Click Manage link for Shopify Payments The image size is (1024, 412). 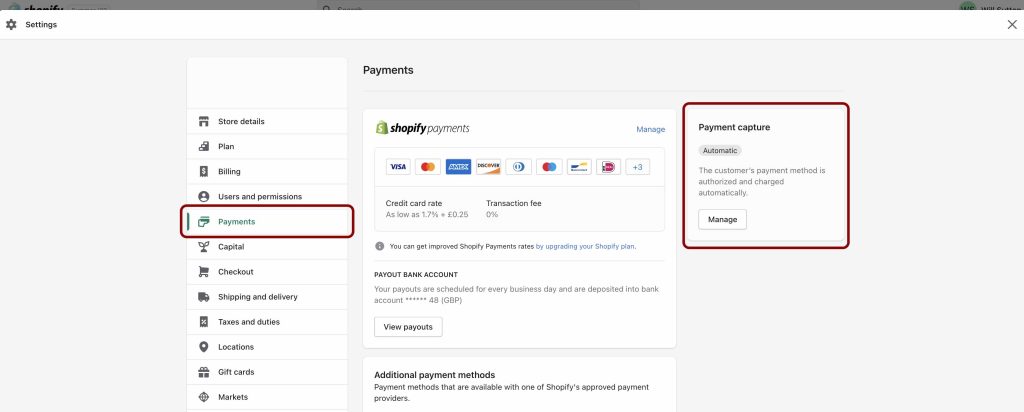[x=650, y=129]
